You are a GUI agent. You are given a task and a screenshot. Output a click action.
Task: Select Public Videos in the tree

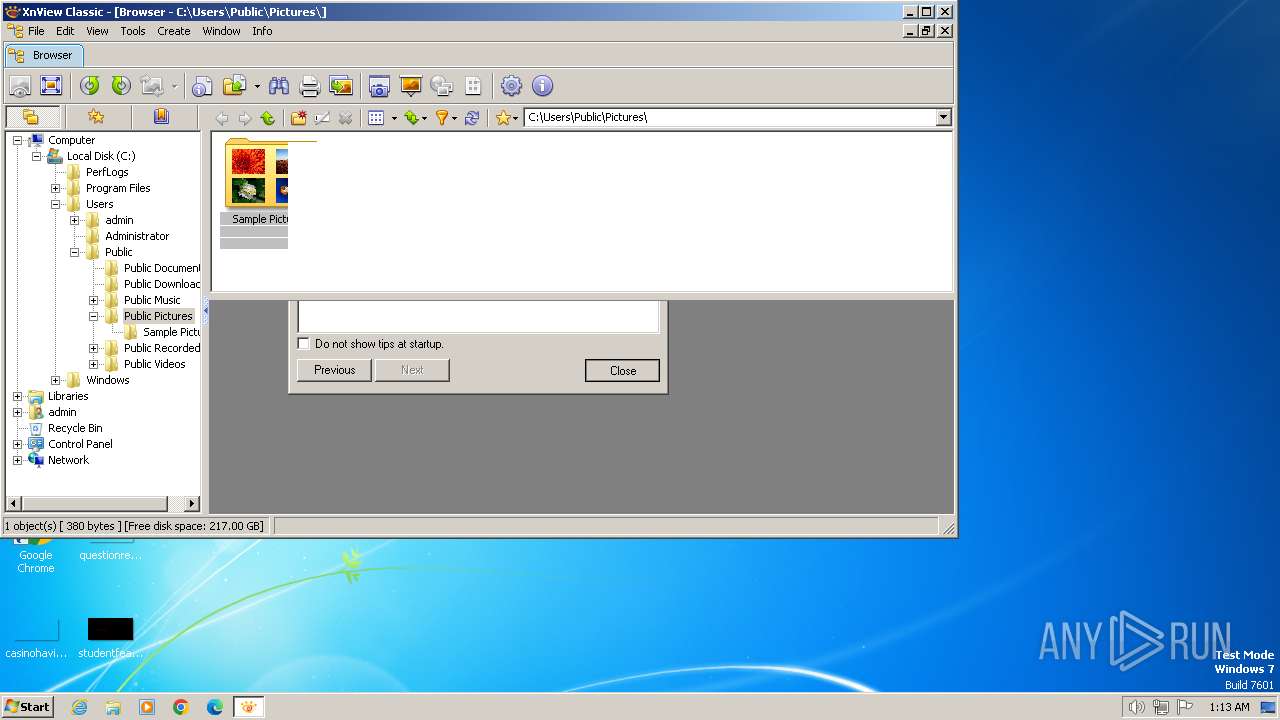click(154, 364)
